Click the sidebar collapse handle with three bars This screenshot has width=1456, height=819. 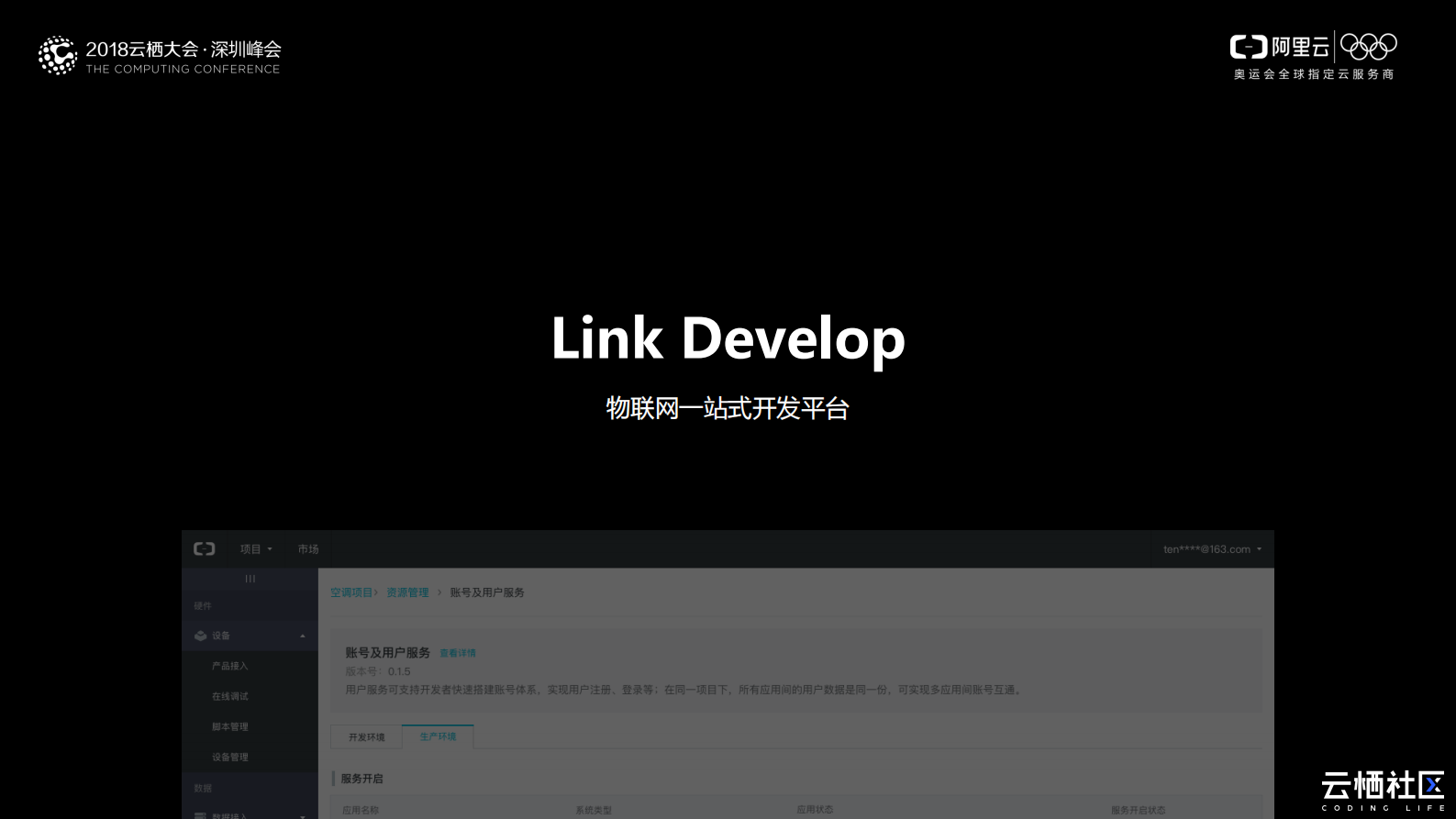point(250,579)
